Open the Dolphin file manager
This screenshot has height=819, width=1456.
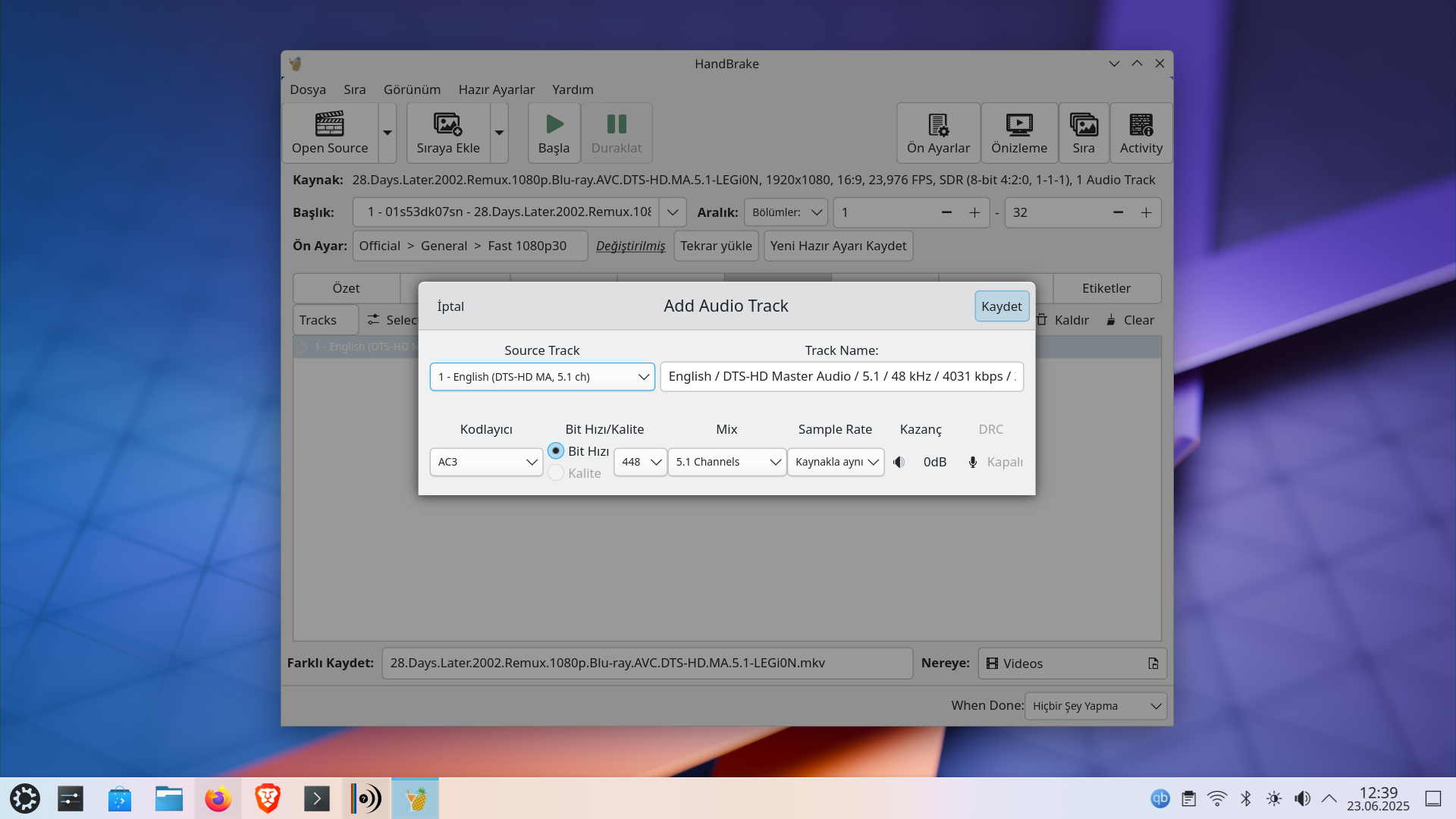click(x=169, y=799)
